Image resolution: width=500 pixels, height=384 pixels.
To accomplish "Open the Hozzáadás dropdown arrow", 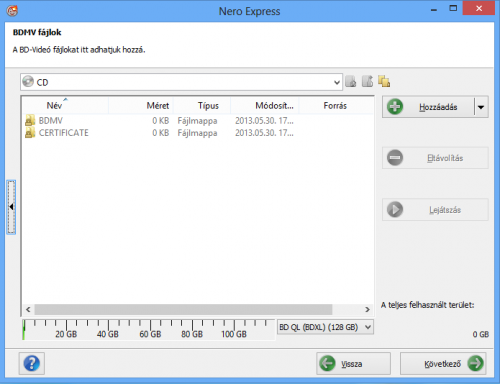I will coord(481,107).
